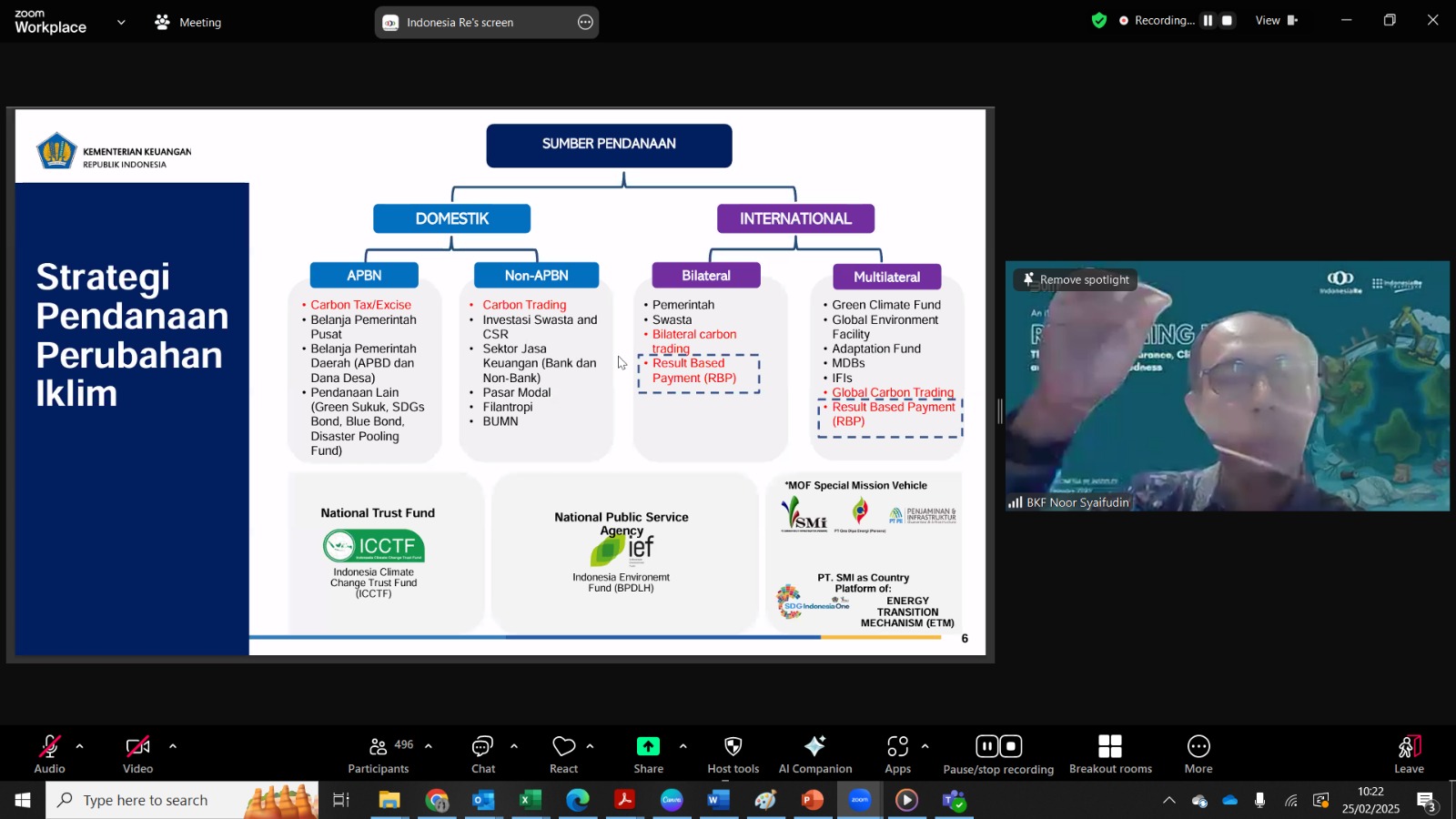Stop recording from the top bar

point(1228,20)
